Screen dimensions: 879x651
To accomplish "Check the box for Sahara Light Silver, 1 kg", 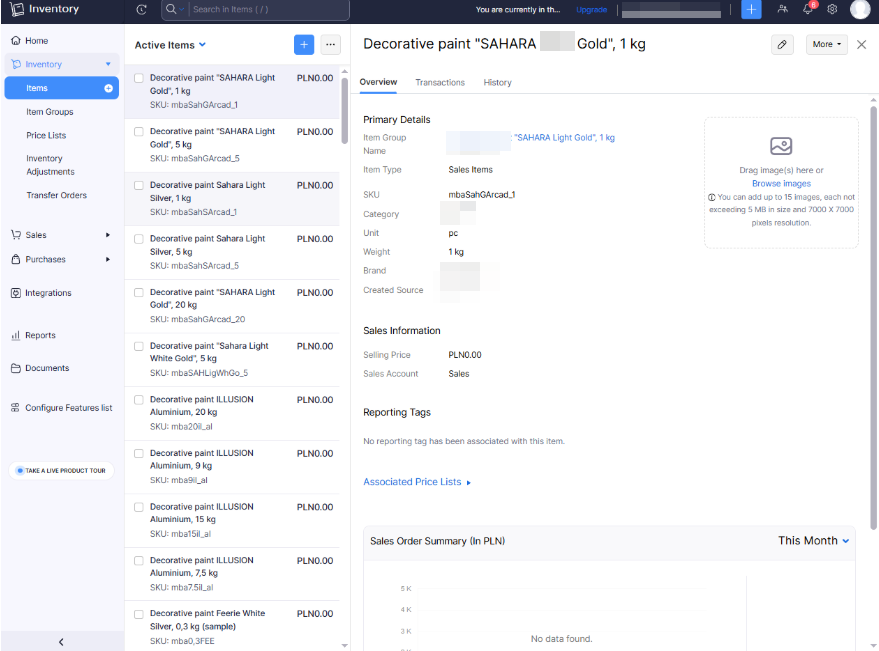I will 139,185.
